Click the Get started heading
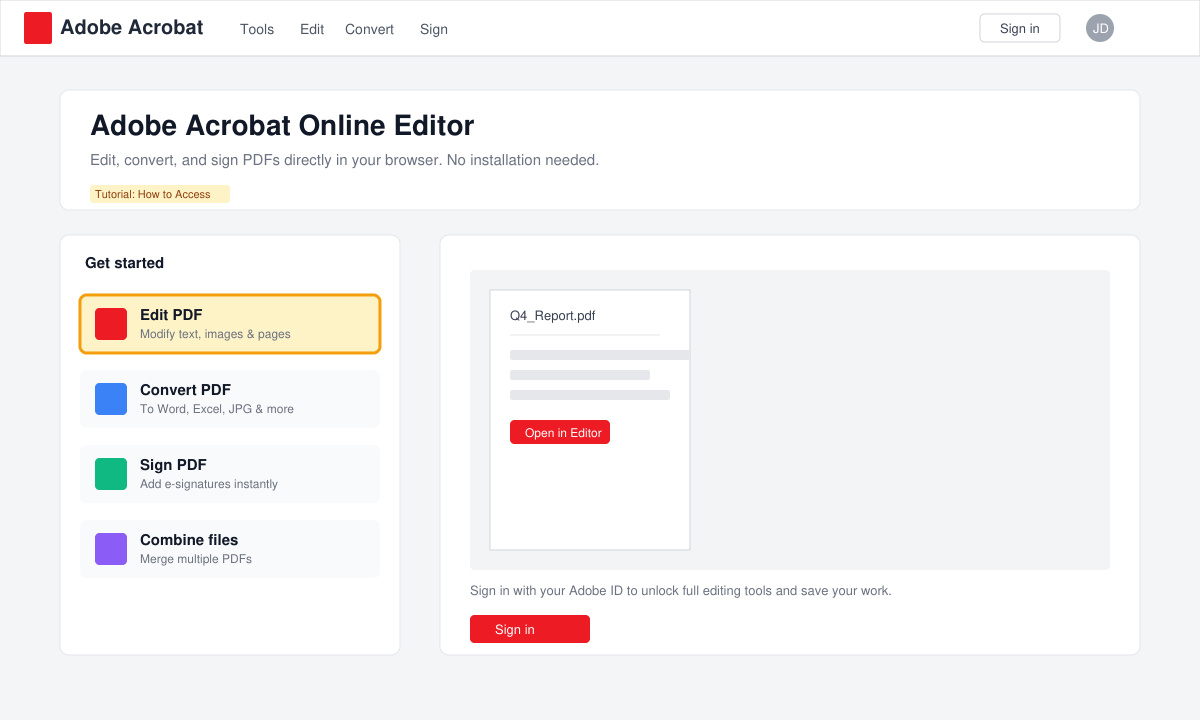 [125, 263]
